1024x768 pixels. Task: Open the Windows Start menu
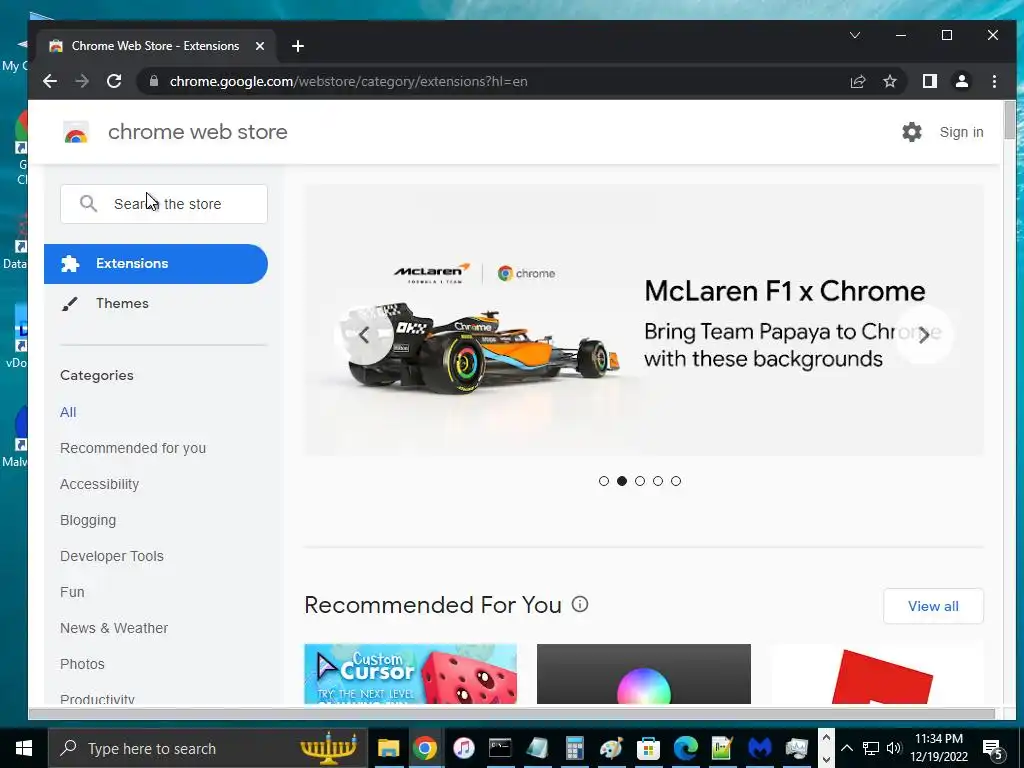24,748
